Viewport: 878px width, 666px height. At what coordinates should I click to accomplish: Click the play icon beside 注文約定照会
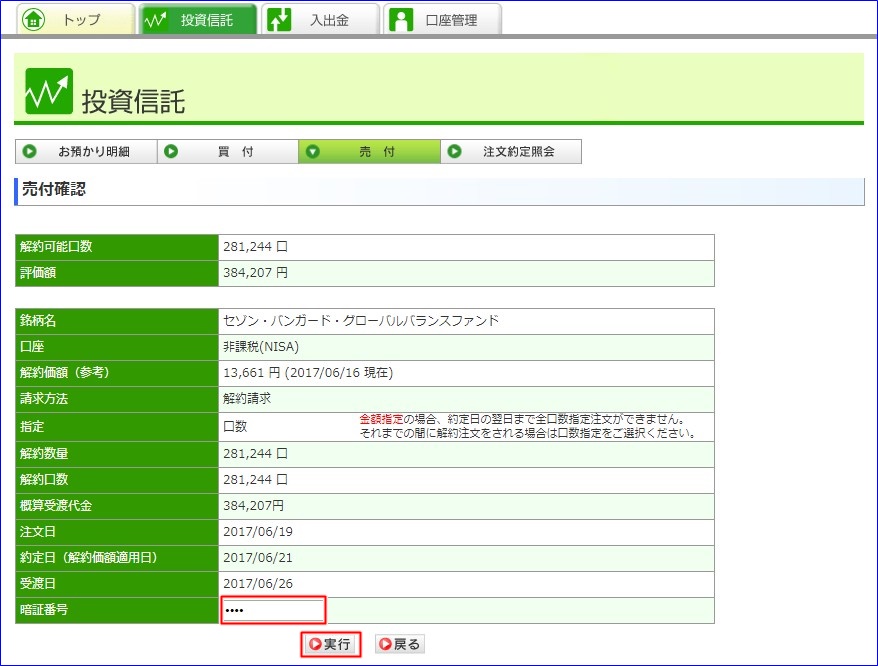[x=455, y=151]
